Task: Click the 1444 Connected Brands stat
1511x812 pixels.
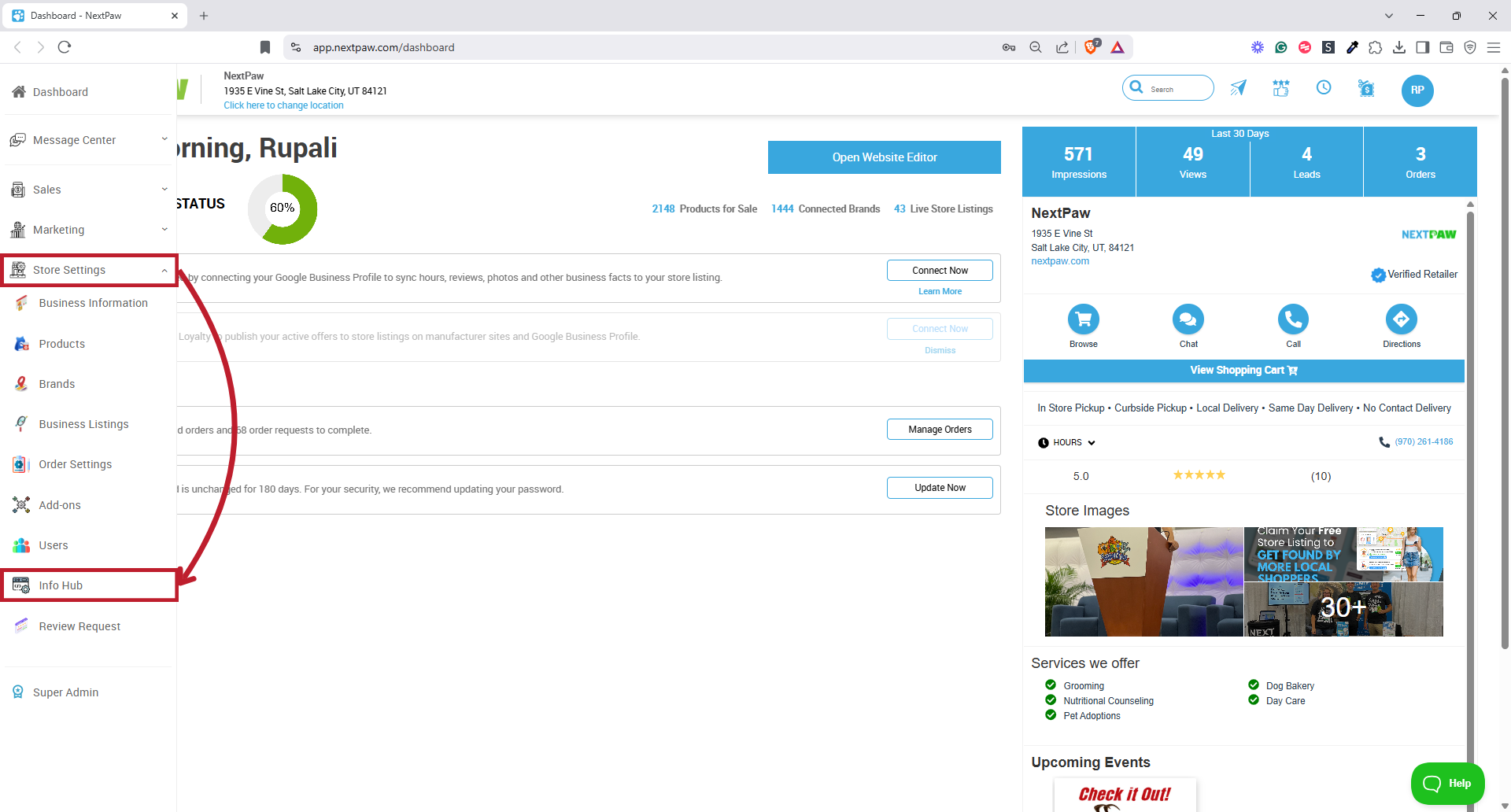Action: click(x=826, y=209)
